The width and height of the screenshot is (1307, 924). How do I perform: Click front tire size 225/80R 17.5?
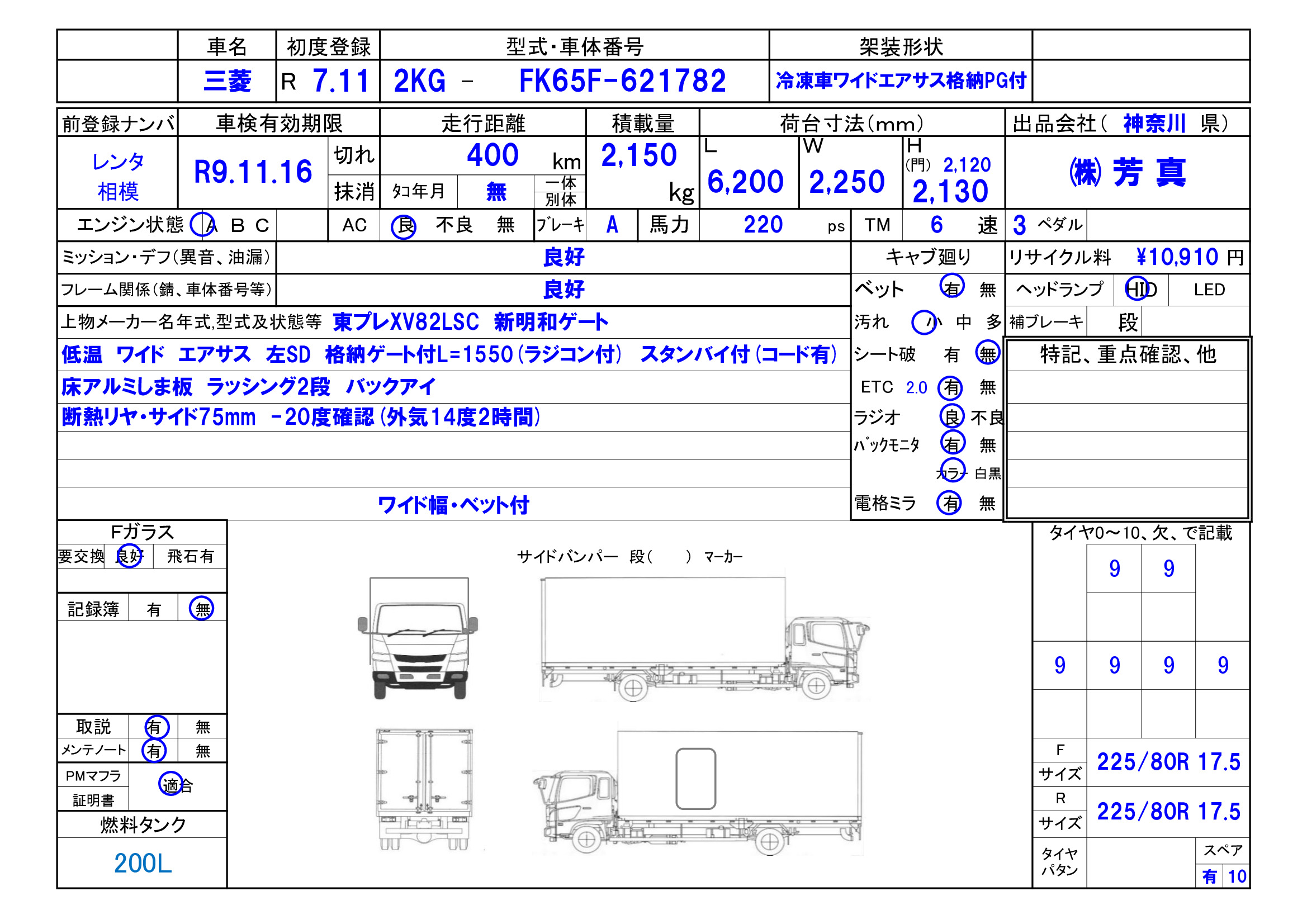point(1168,762)
